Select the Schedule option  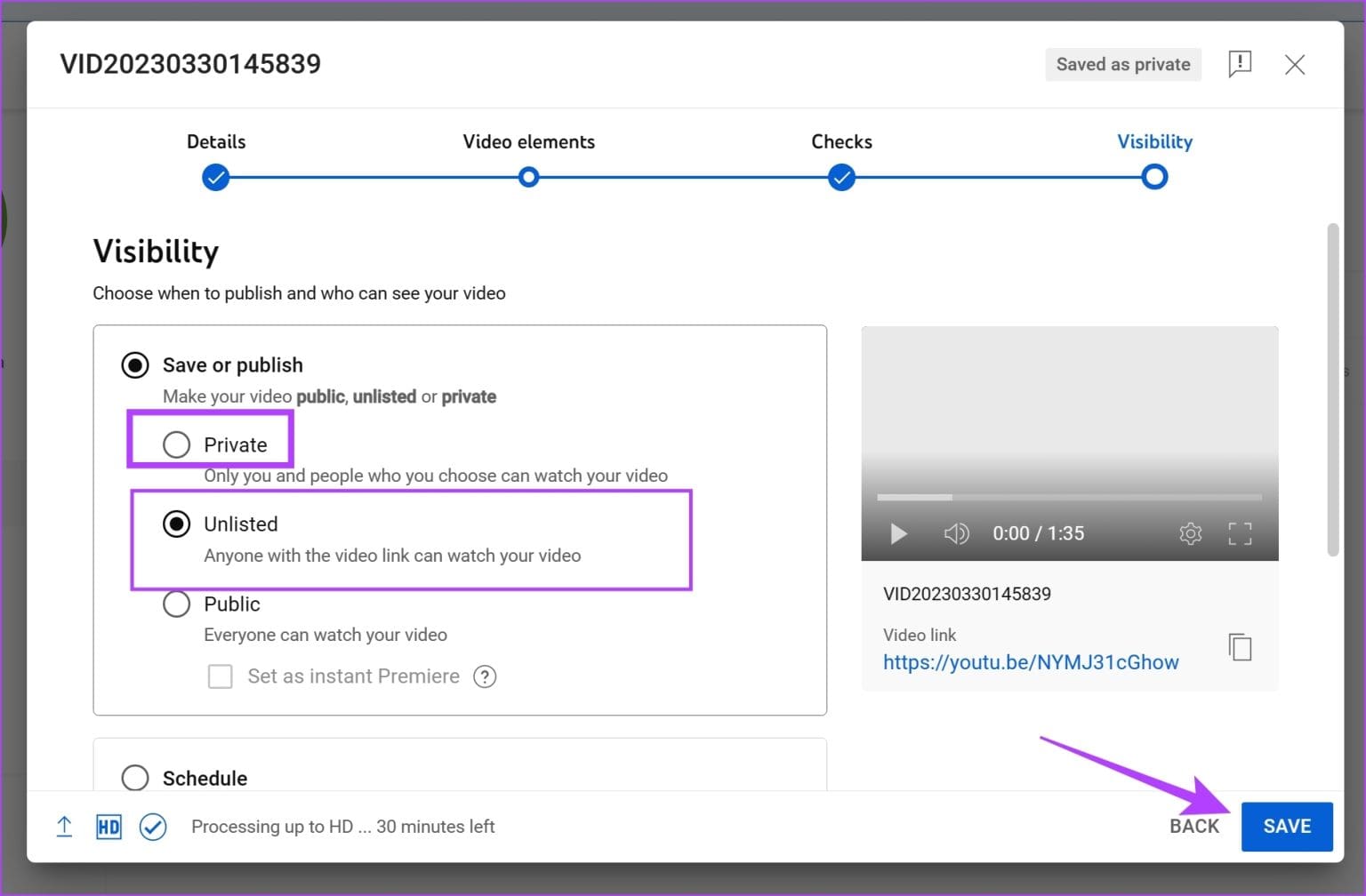click(x=135, y=778)
